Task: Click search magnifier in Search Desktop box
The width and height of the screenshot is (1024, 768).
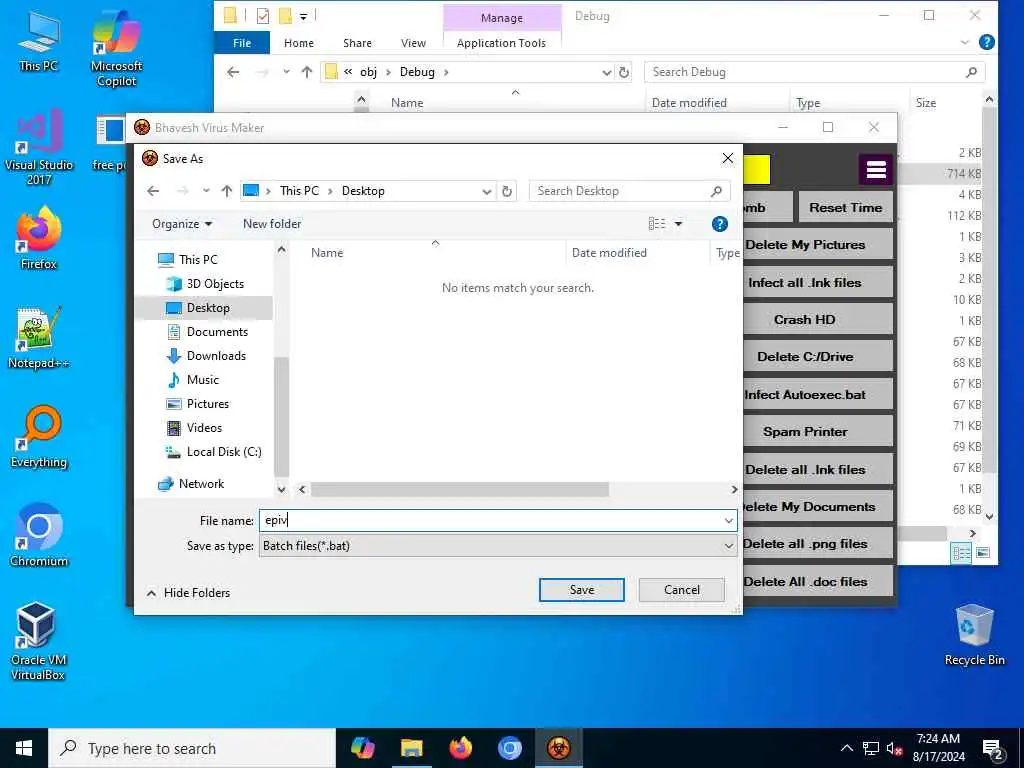Action: point(716,191)
